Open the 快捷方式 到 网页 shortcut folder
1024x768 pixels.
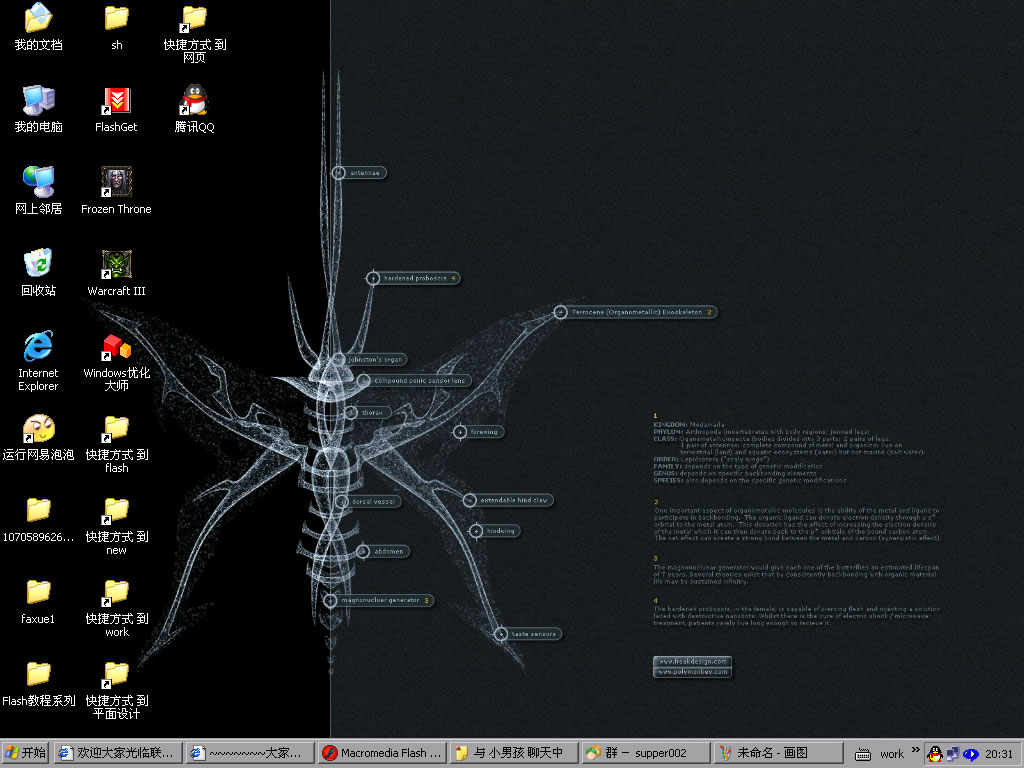195,33
